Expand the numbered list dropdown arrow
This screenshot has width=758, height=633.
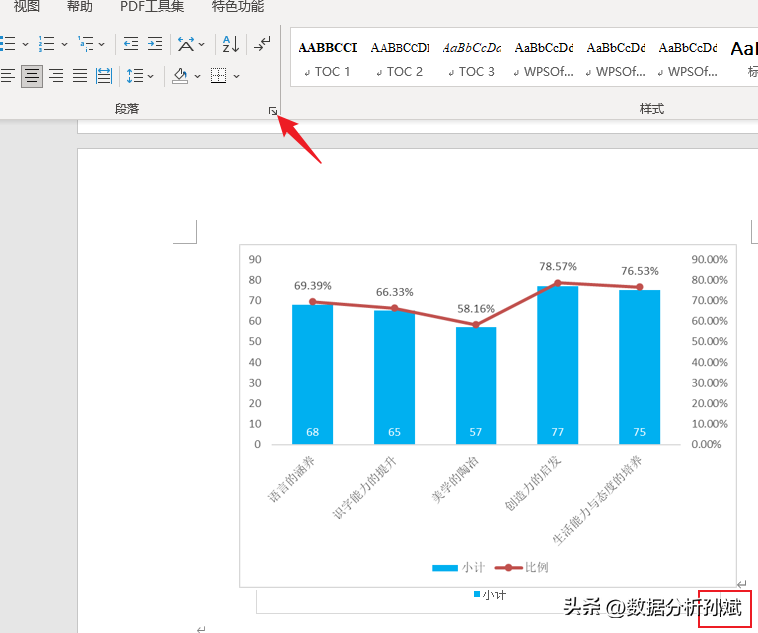coord(65,44)
